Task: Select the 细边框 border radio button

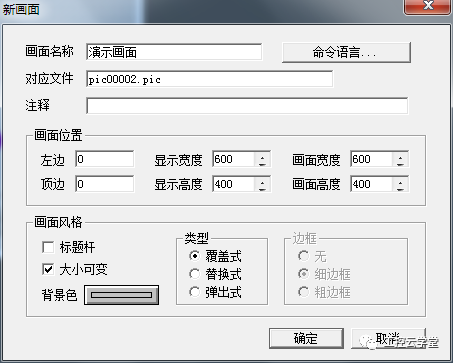Action: pyautogui.click(x=303, y=274)
